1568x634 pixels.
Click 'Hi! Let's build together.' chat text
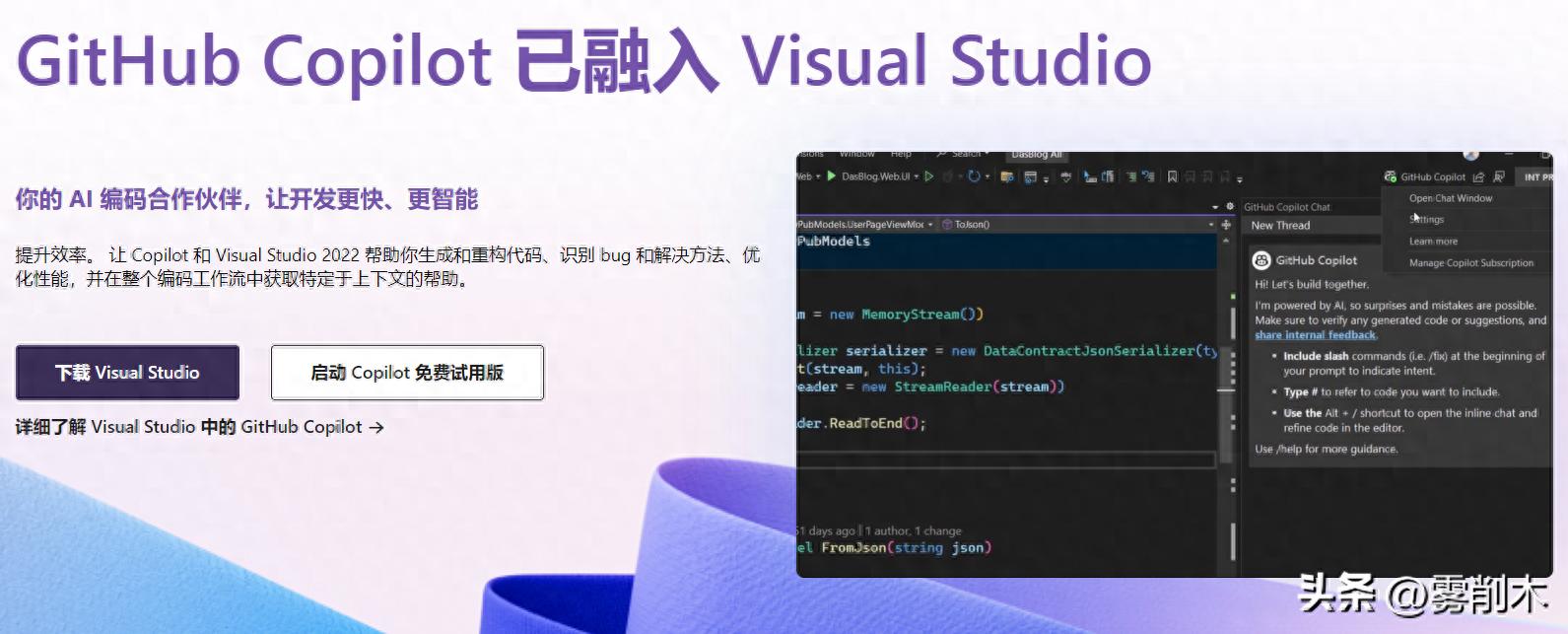[1312, 284]
